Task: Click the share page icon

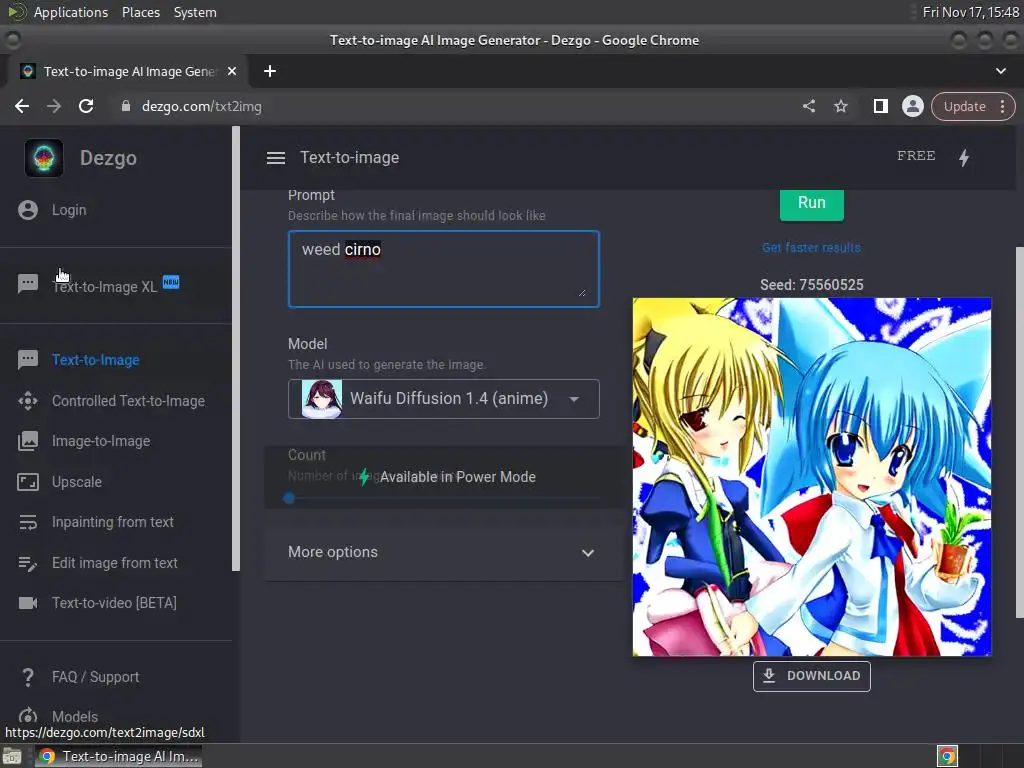Action: click(x=808, y=106)
